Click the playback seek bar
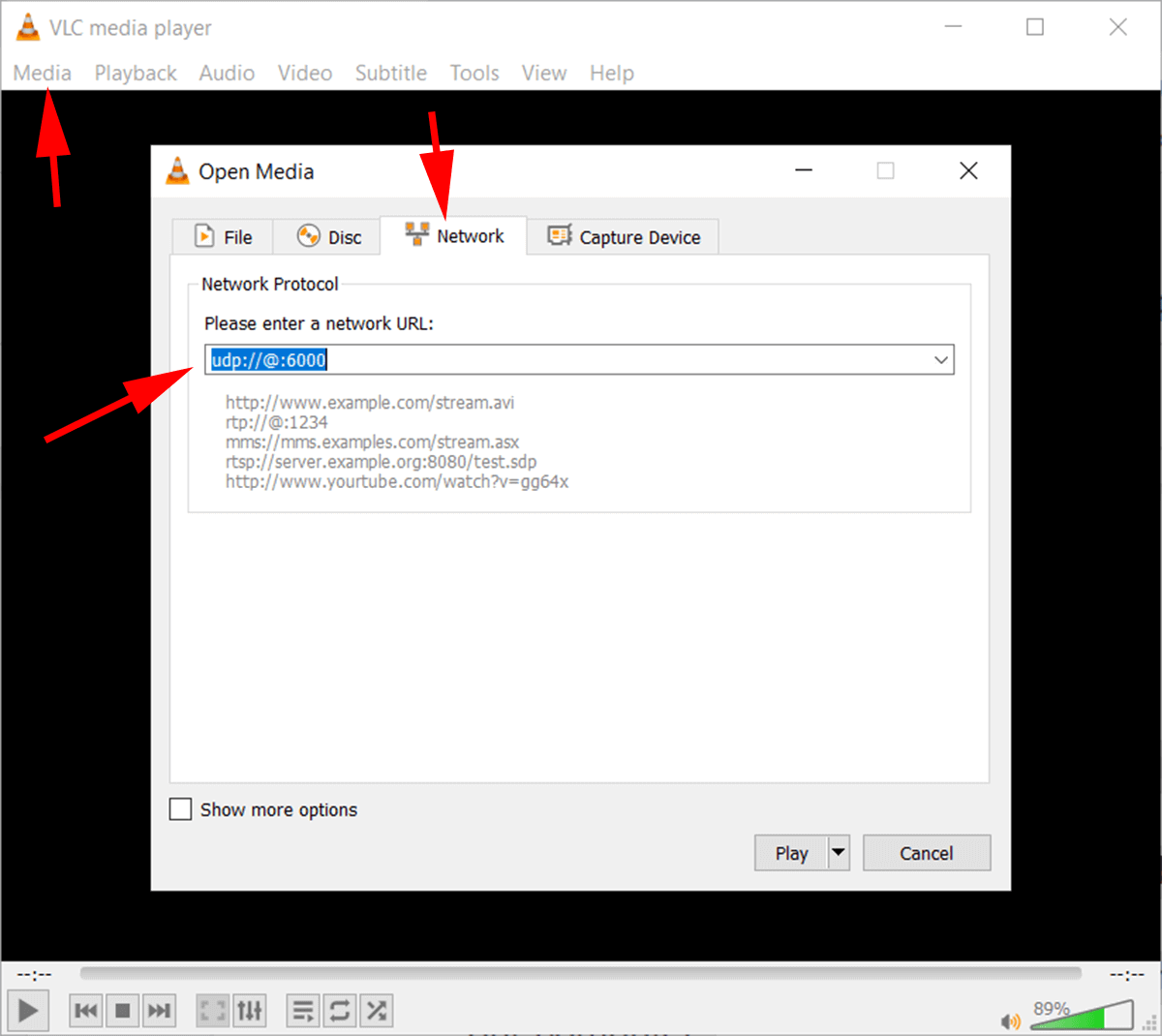The image size is (1162, 1036). coord(581,973)
